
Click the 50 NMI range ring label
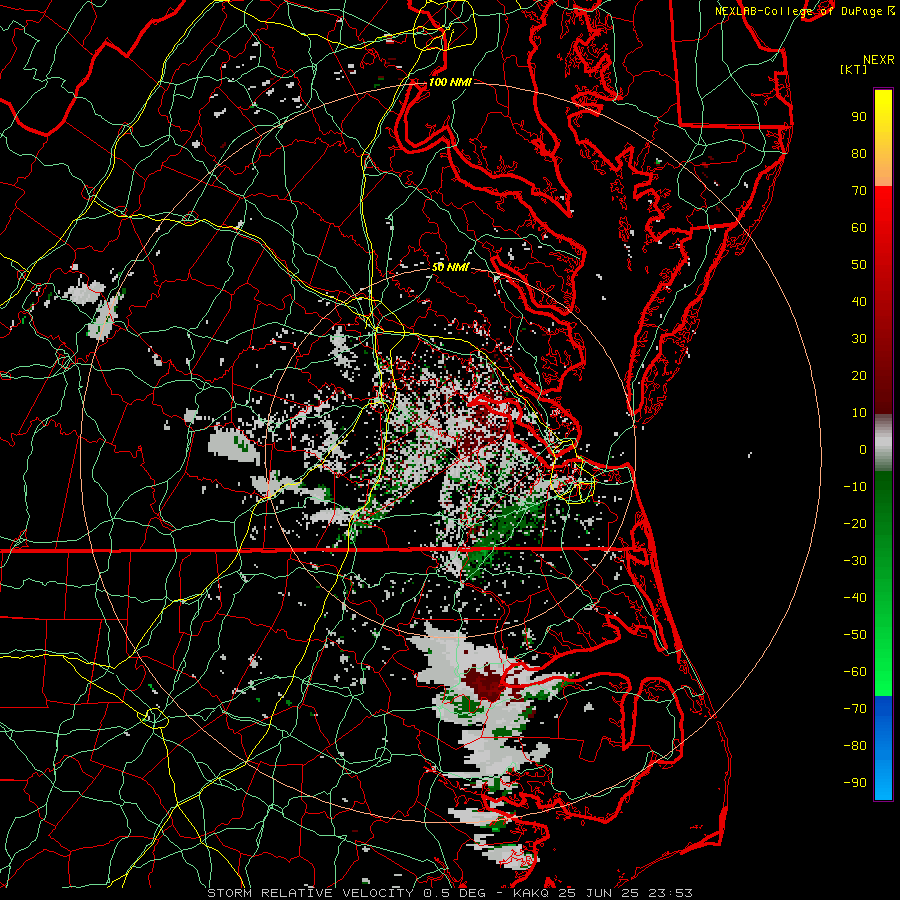[450, 267]
